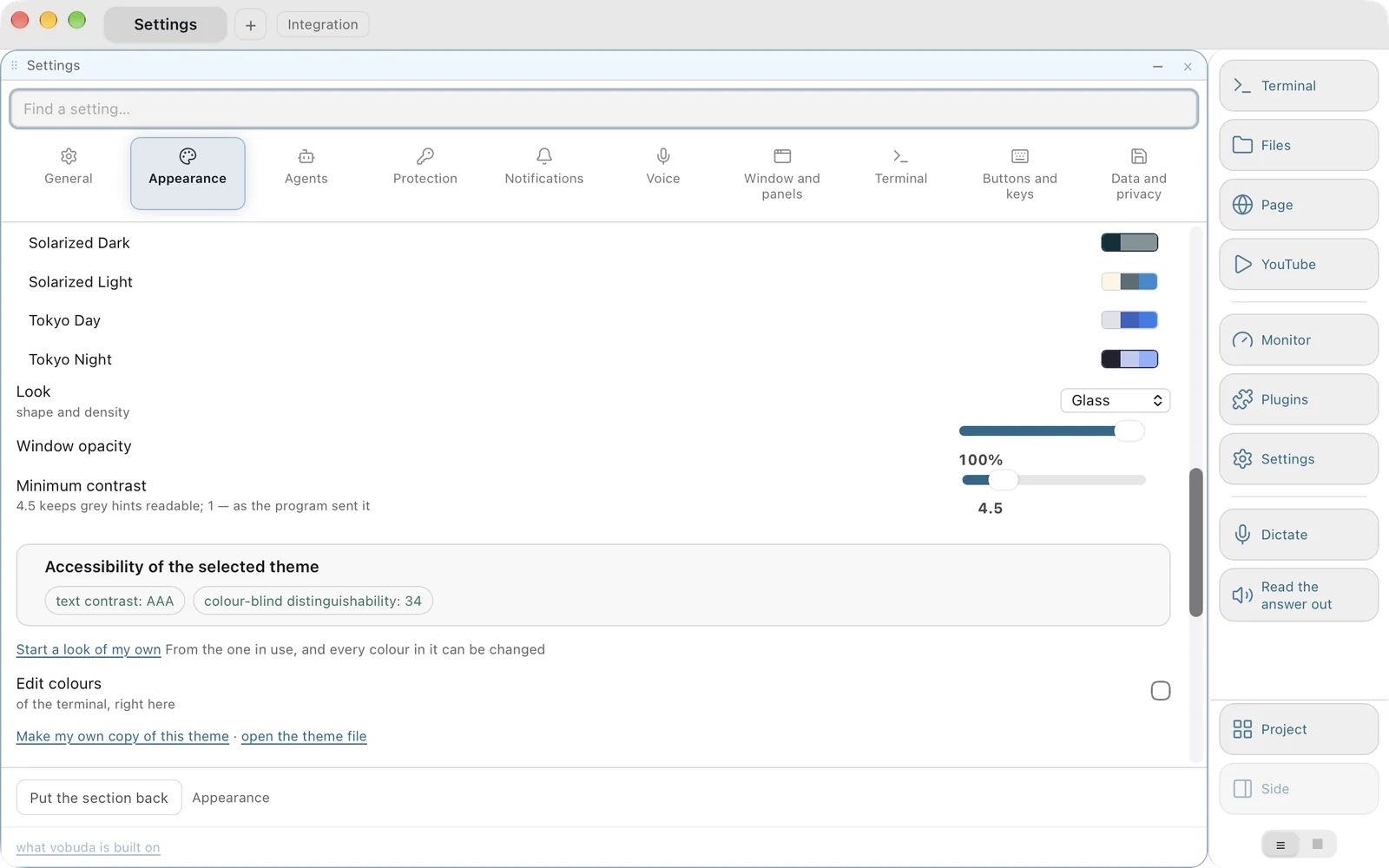The height and width of the screenshot is (868, 1389).
Task: Open the Monitor gauge panel
Action: pos(1299,340)
